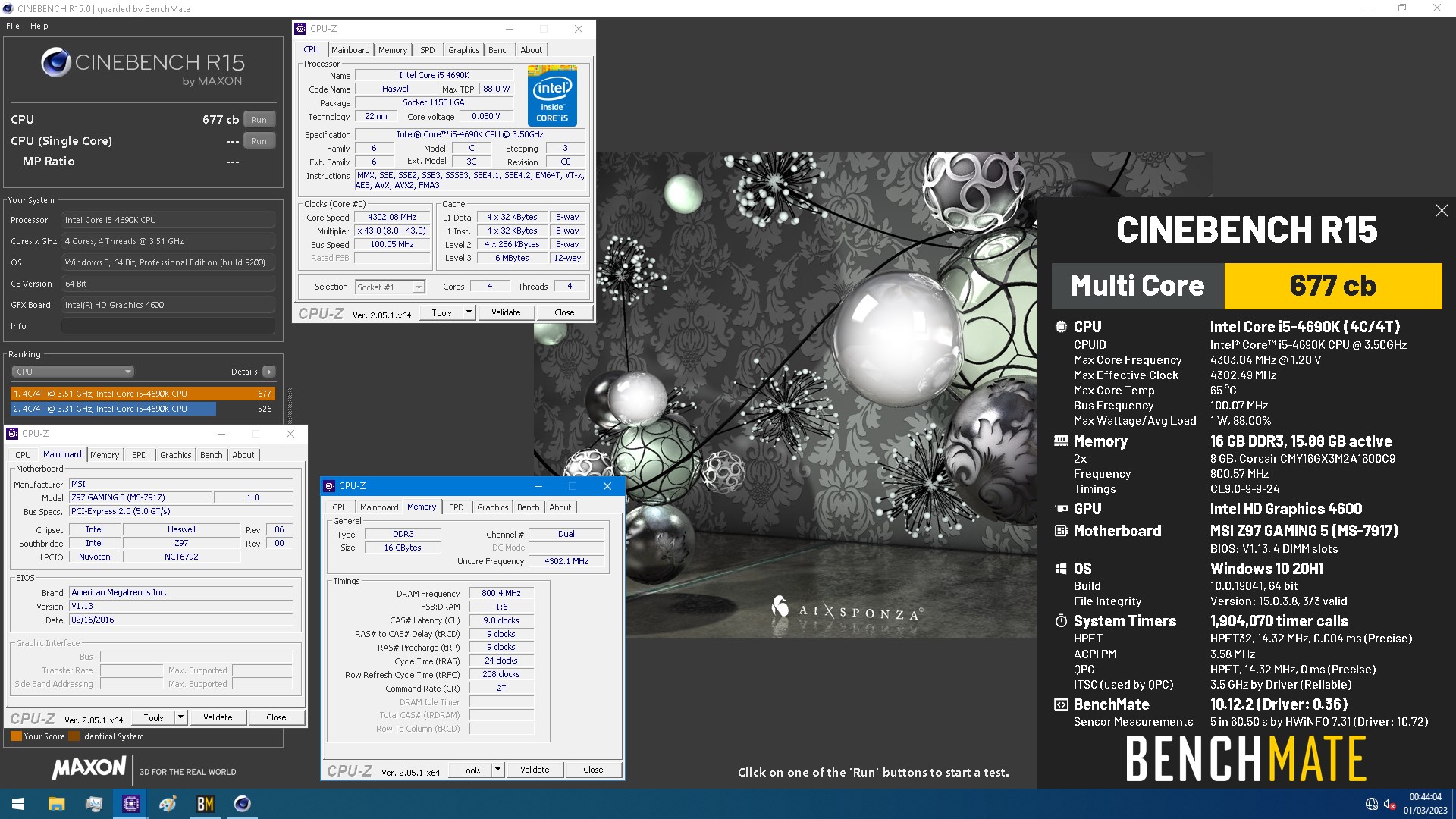Click Close button in Mainboard CPU-Z window
The image size is (1456, 819).
276,717
